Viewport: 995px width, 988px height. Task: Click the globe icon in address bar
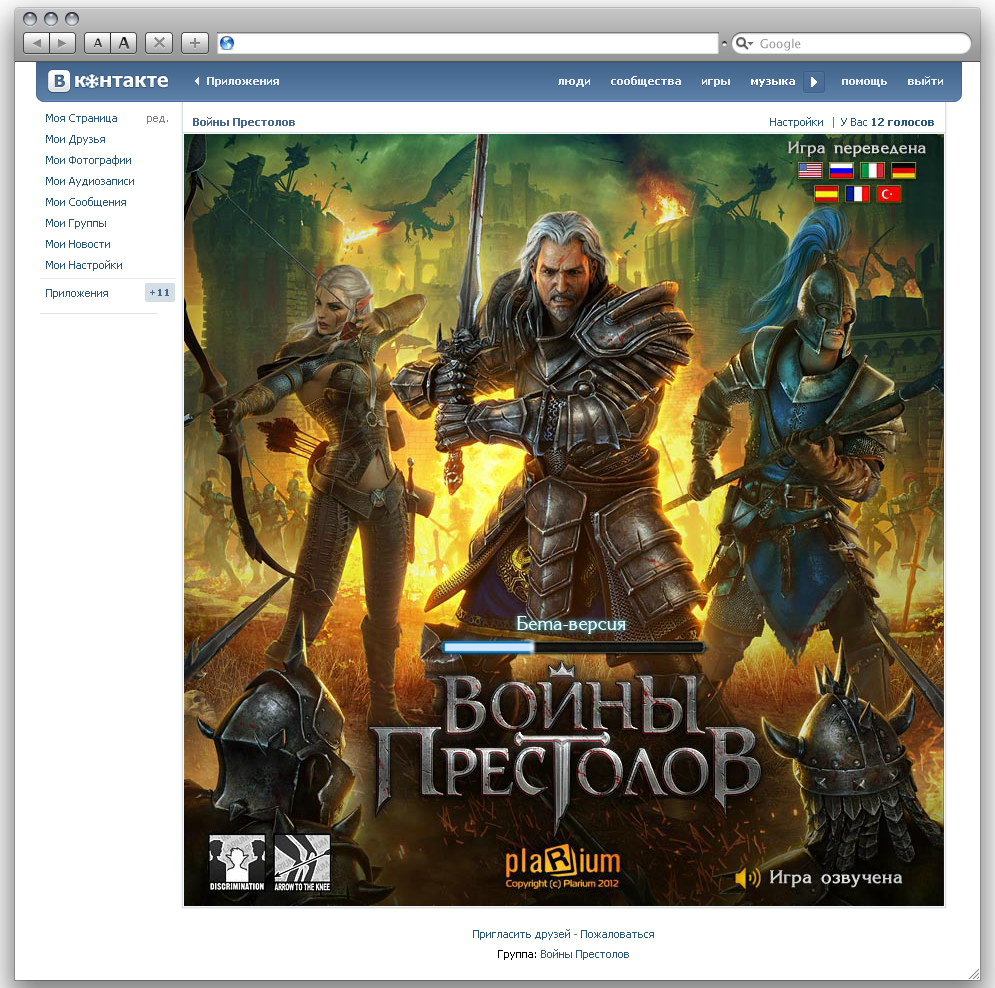[227, 43]
